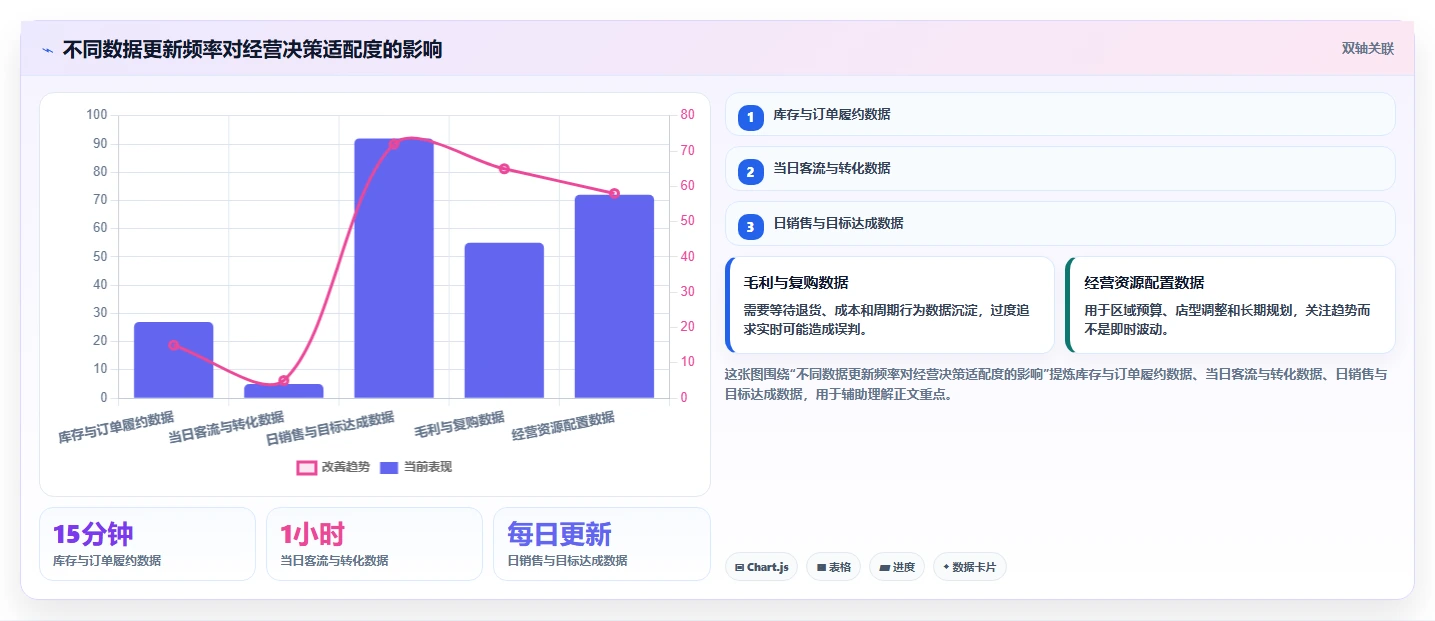1435x621 pixels.
Task: Click the 每日更新 stat card
Action: coord(602,544)
